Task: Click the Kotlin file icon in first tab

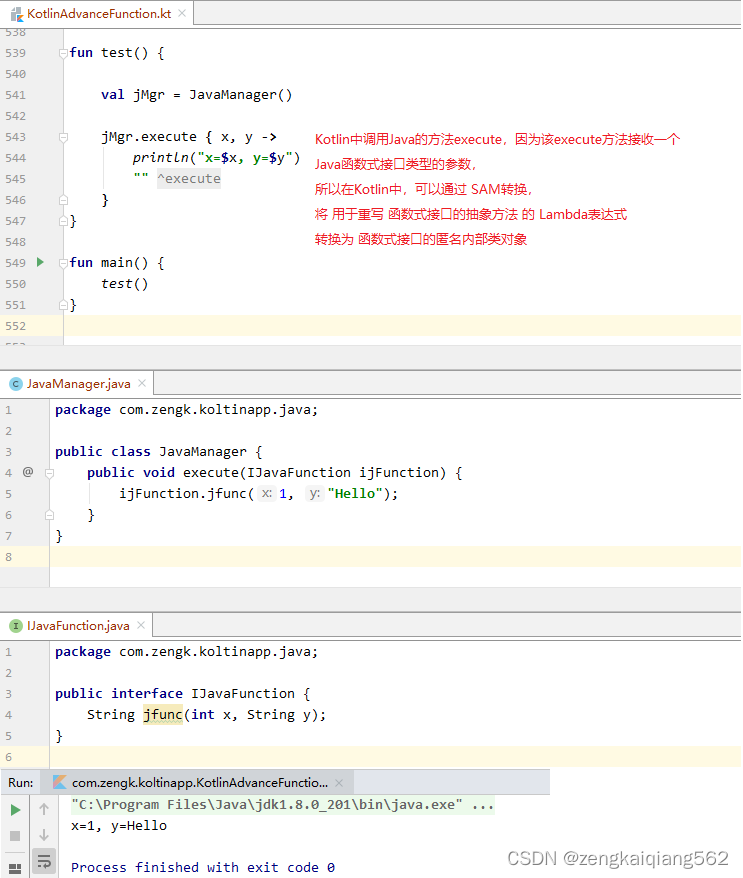Action: 17,14
